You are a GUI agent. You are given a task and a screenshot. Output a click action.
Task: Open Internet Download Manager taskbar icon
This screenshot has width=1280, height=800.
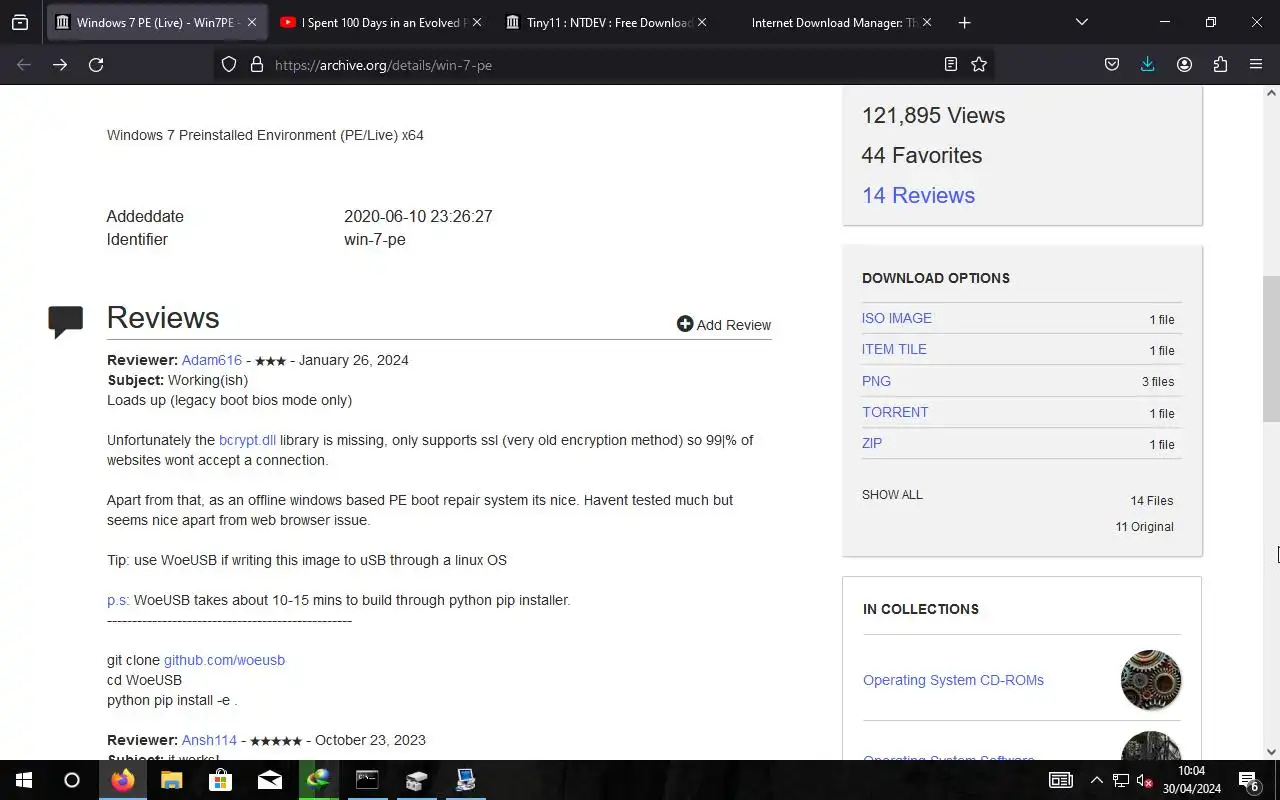click(318, 780)
